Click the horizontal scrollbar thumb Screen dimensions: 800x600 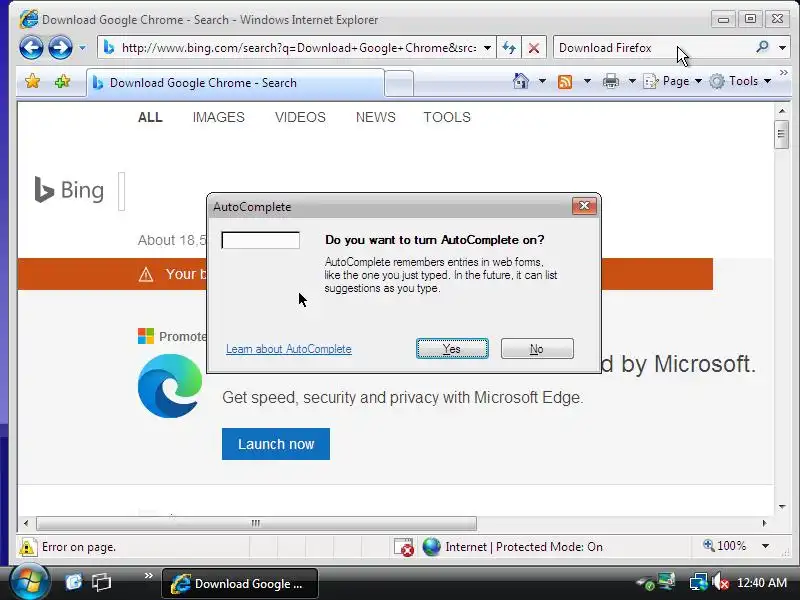coord(256,523)
